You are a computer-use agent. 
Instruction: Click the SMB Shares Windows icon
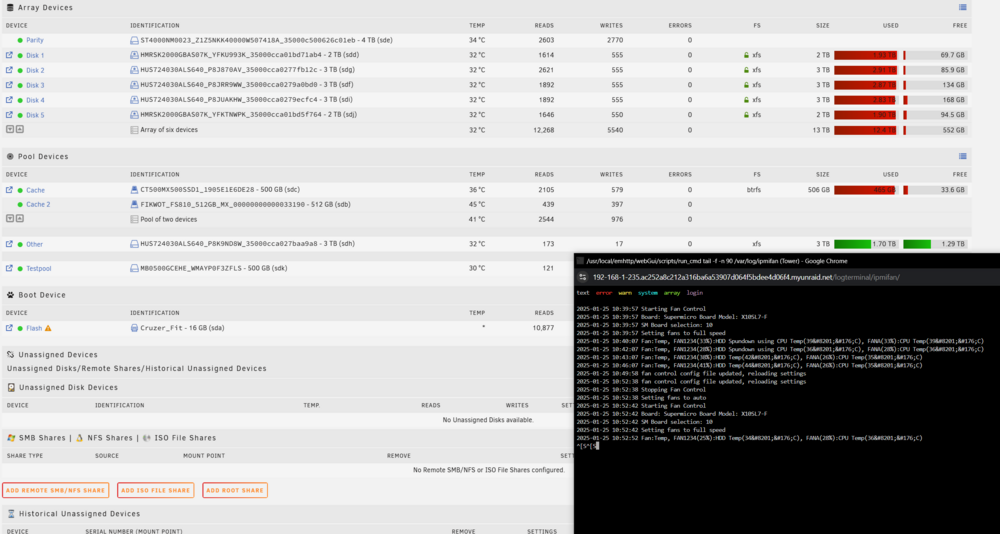tap(11, 438)
